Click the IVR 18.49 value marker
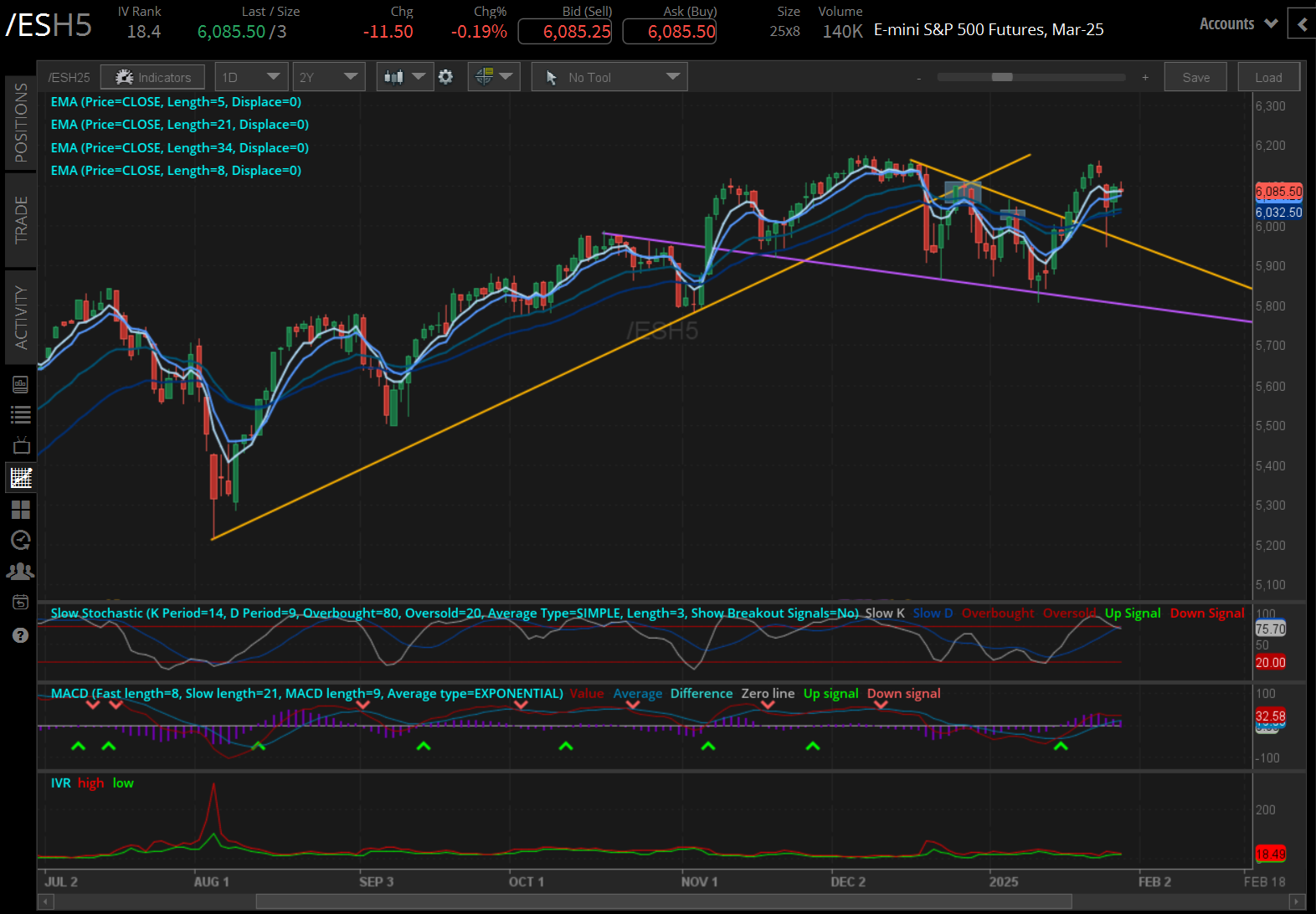 pyautogui.click(x=1270, y=854)
